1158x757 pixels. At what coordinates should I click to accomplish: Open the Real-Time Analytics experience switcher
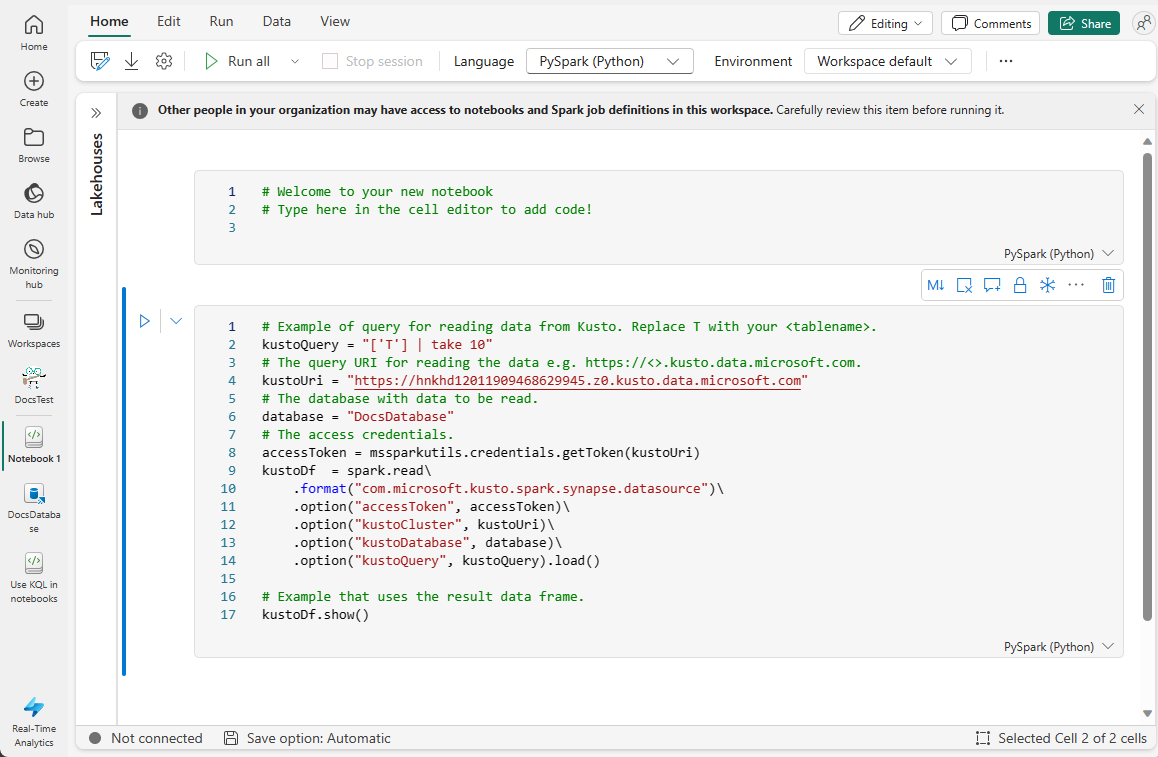(x=34, y=722)
